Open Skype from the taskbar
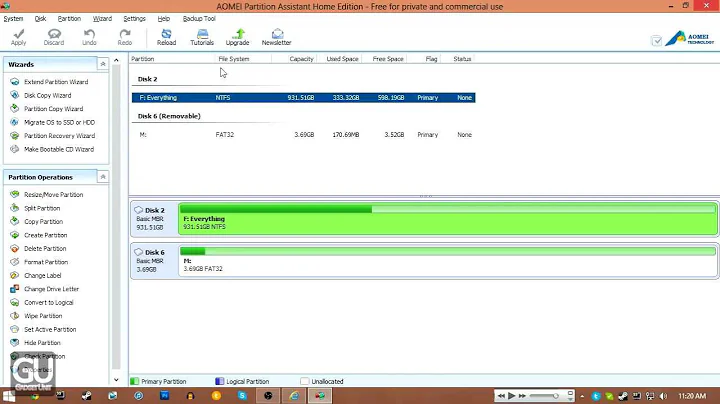This screenshot has height=404, width=720. click(242, 395)
